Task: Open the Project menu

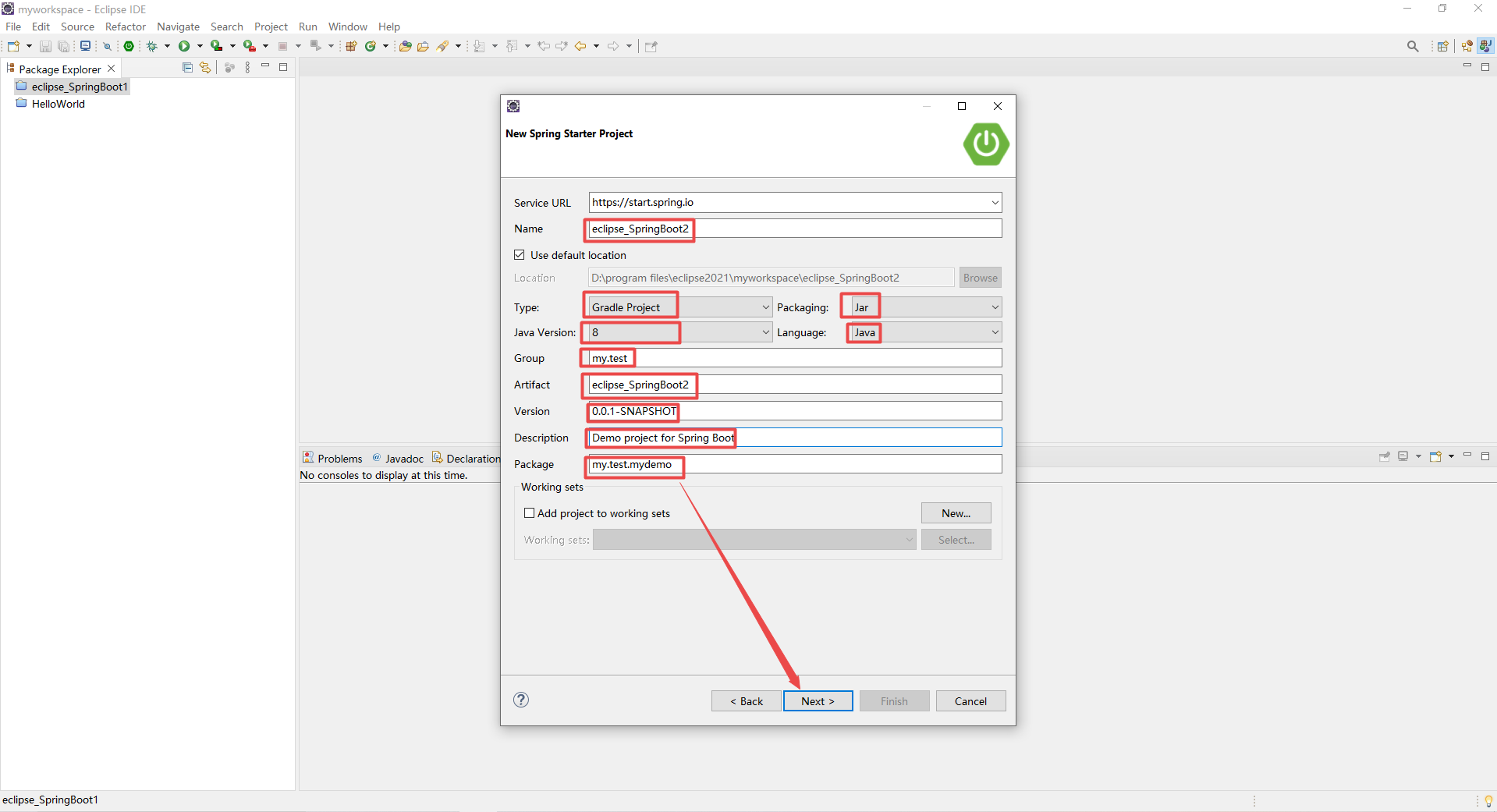Action: click(271, 27)
